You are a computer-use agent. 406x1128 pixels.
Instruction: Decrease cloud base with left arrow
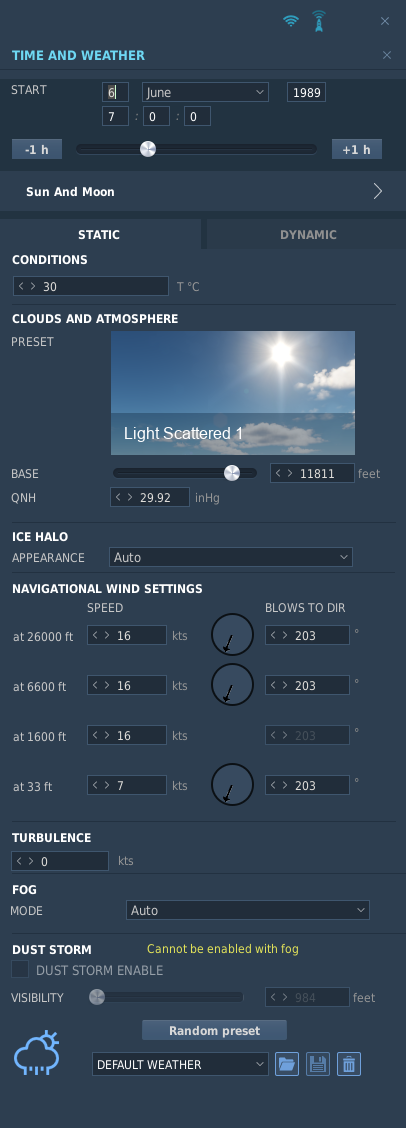279,473
